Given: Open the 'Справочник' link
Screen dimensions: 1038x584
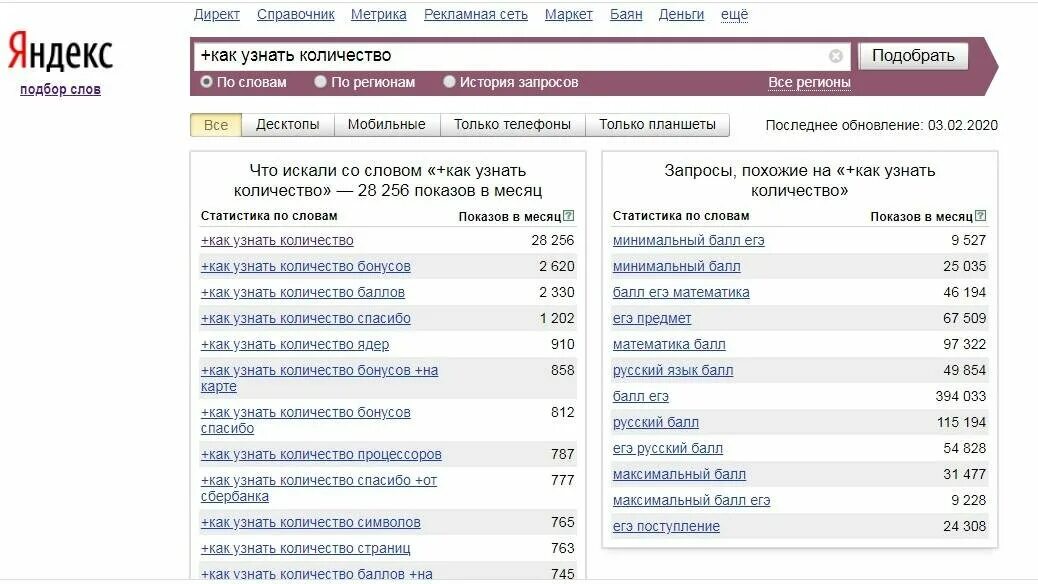Looking at the screenshot, I should (295, 15).
